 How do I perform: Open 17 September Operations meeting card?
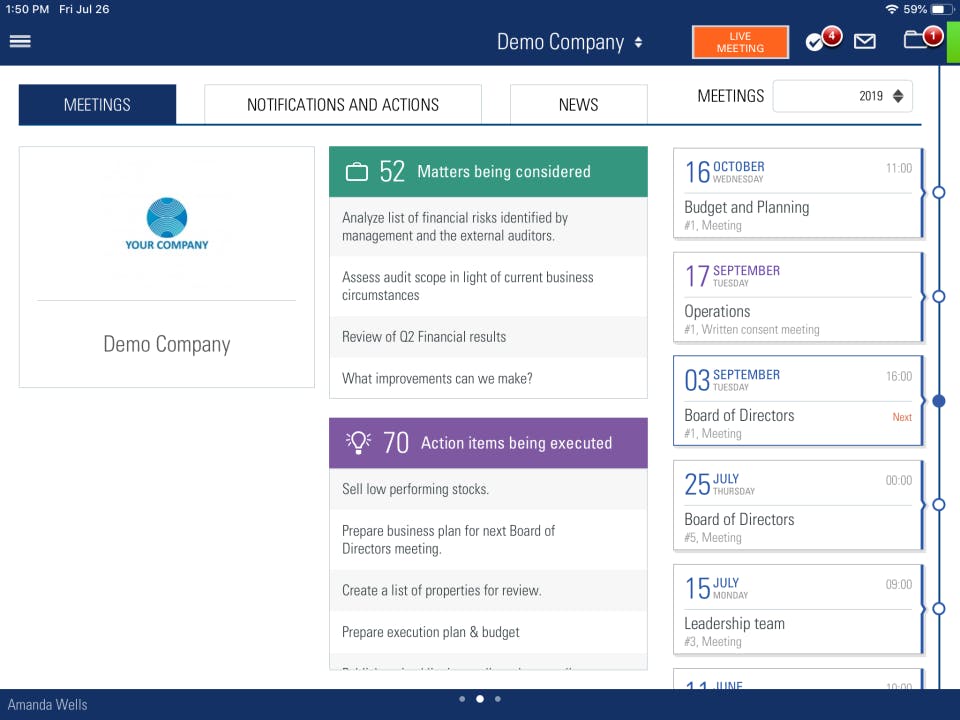[x=798, y=297]
